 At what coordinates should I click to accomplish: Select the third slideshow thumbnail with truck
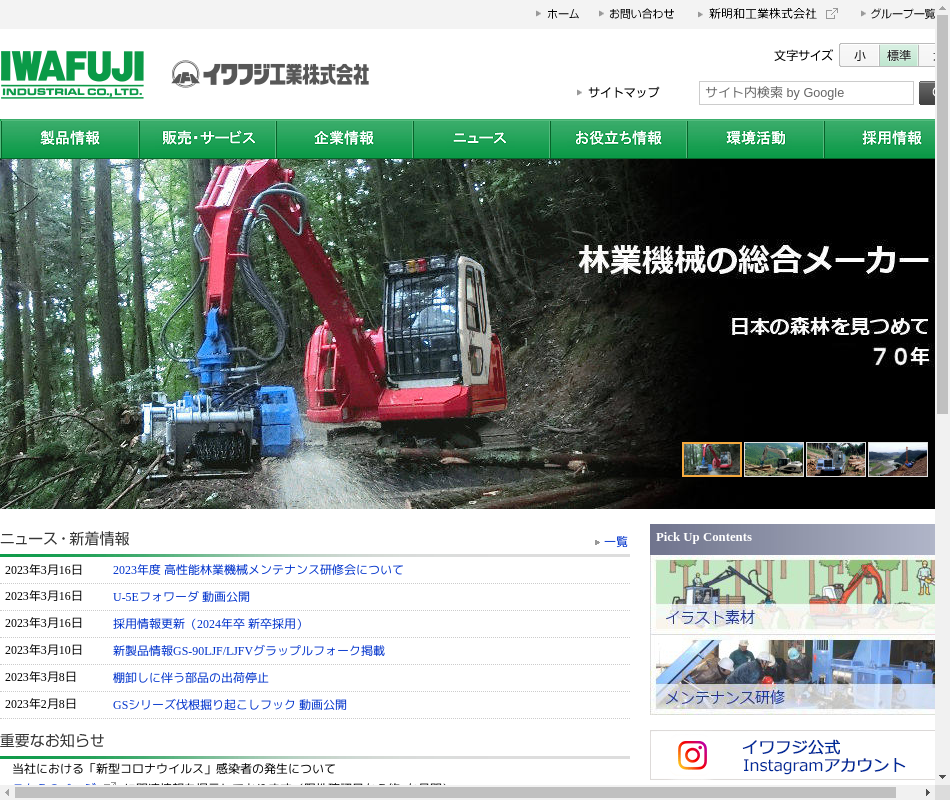[835, 459]
